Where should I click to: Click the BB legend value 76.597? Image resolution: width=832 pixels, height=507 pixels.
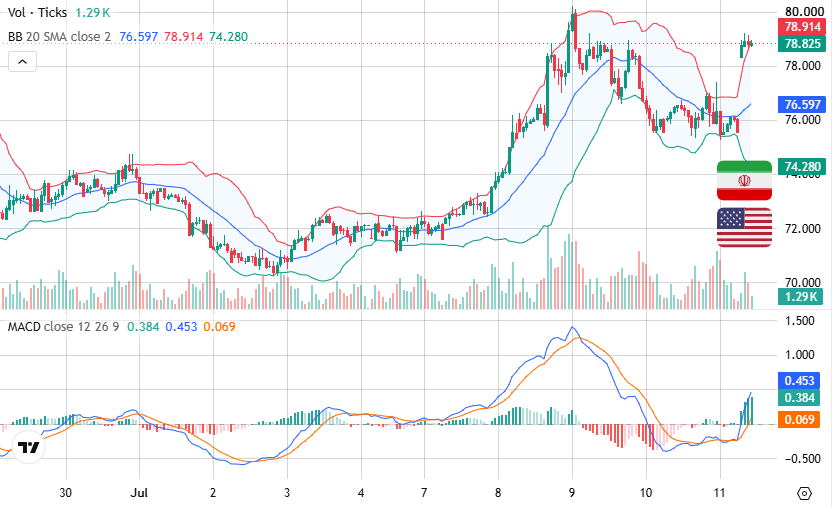[x=138, y=37]
